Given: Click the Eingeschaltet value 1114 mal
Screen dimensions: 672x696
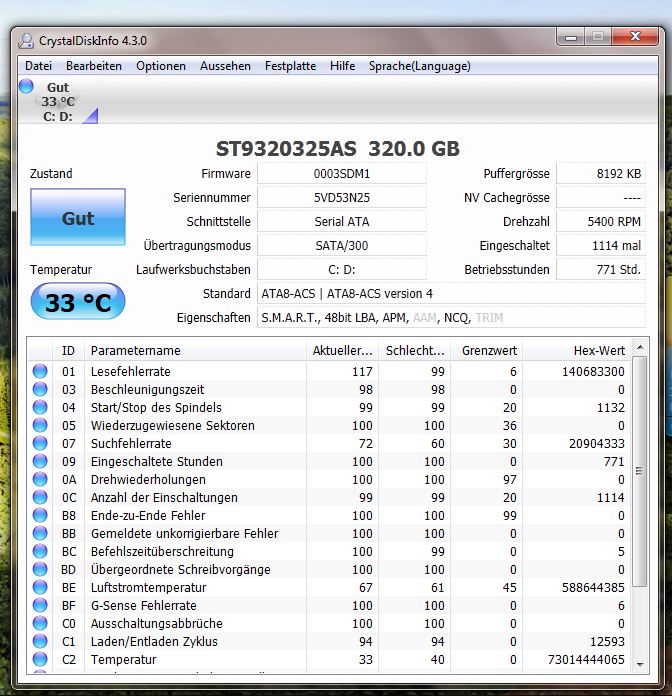Looking at the screenshot, I should [601, 245].
